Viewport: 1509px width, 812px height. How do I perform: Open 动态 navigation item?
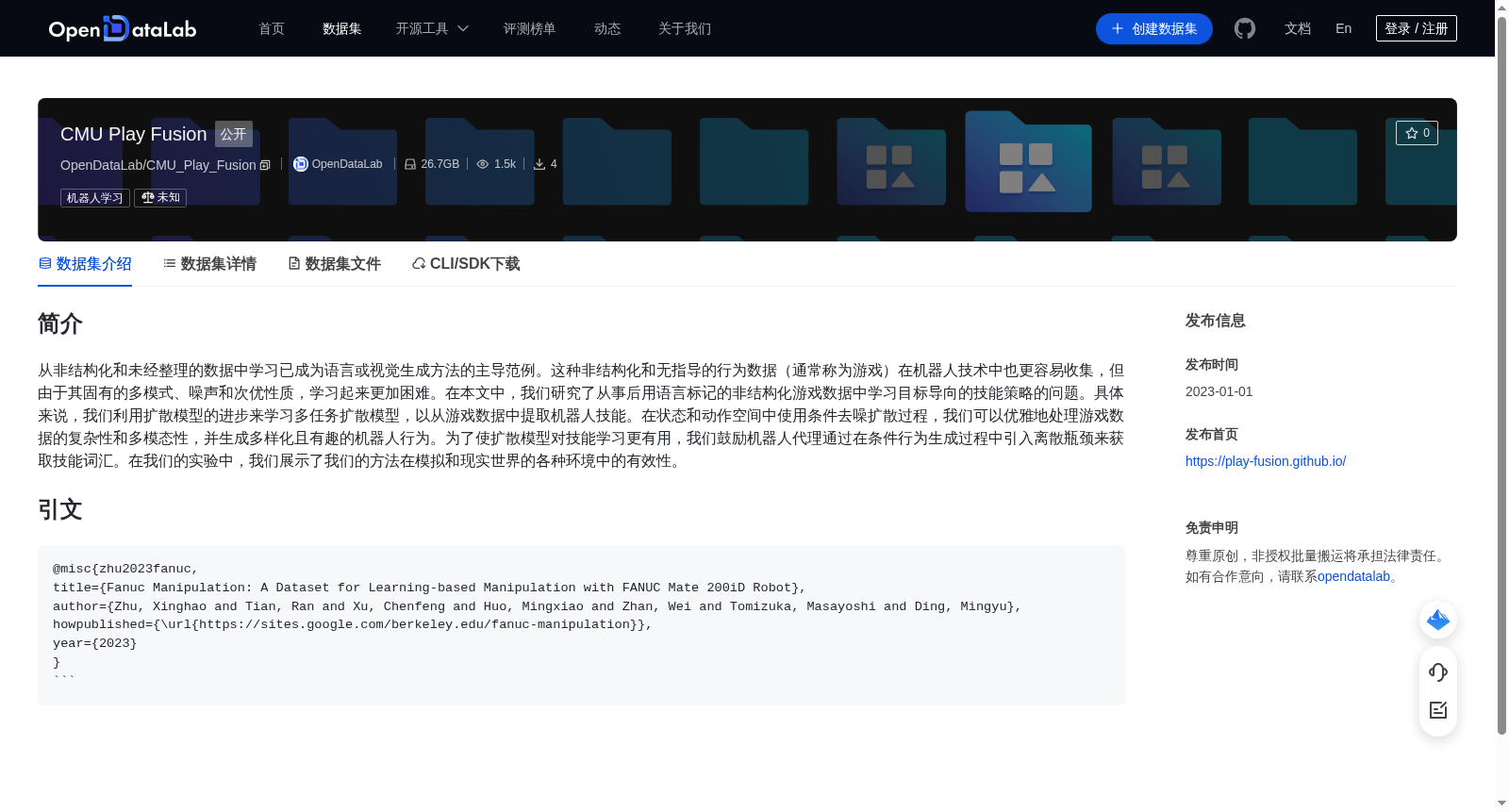(607, 29)
